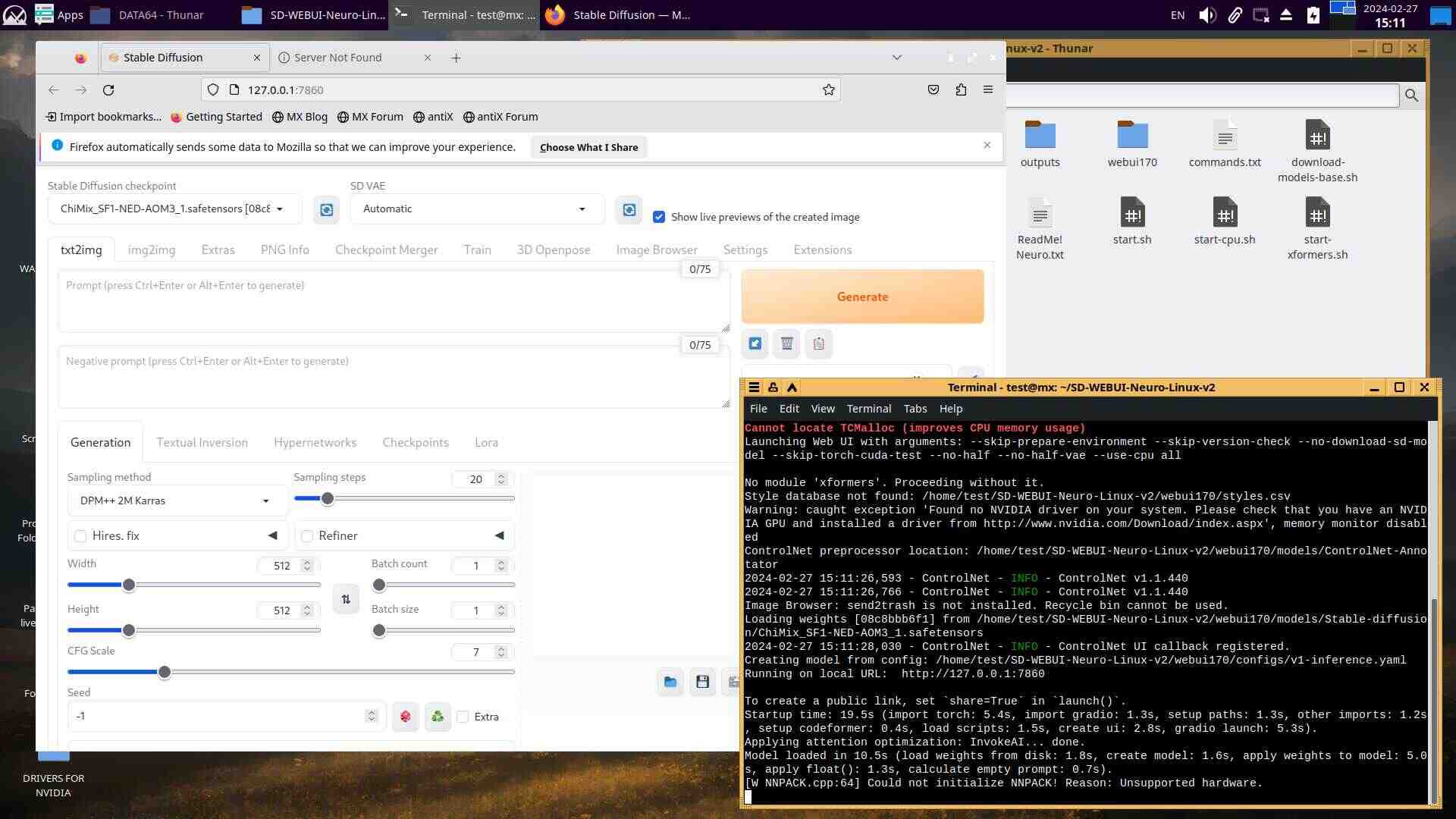The height and width of the screenshot is (819, 1456).
Task: Click into the Negative prompt text box
Action: [x=393, y=377]
